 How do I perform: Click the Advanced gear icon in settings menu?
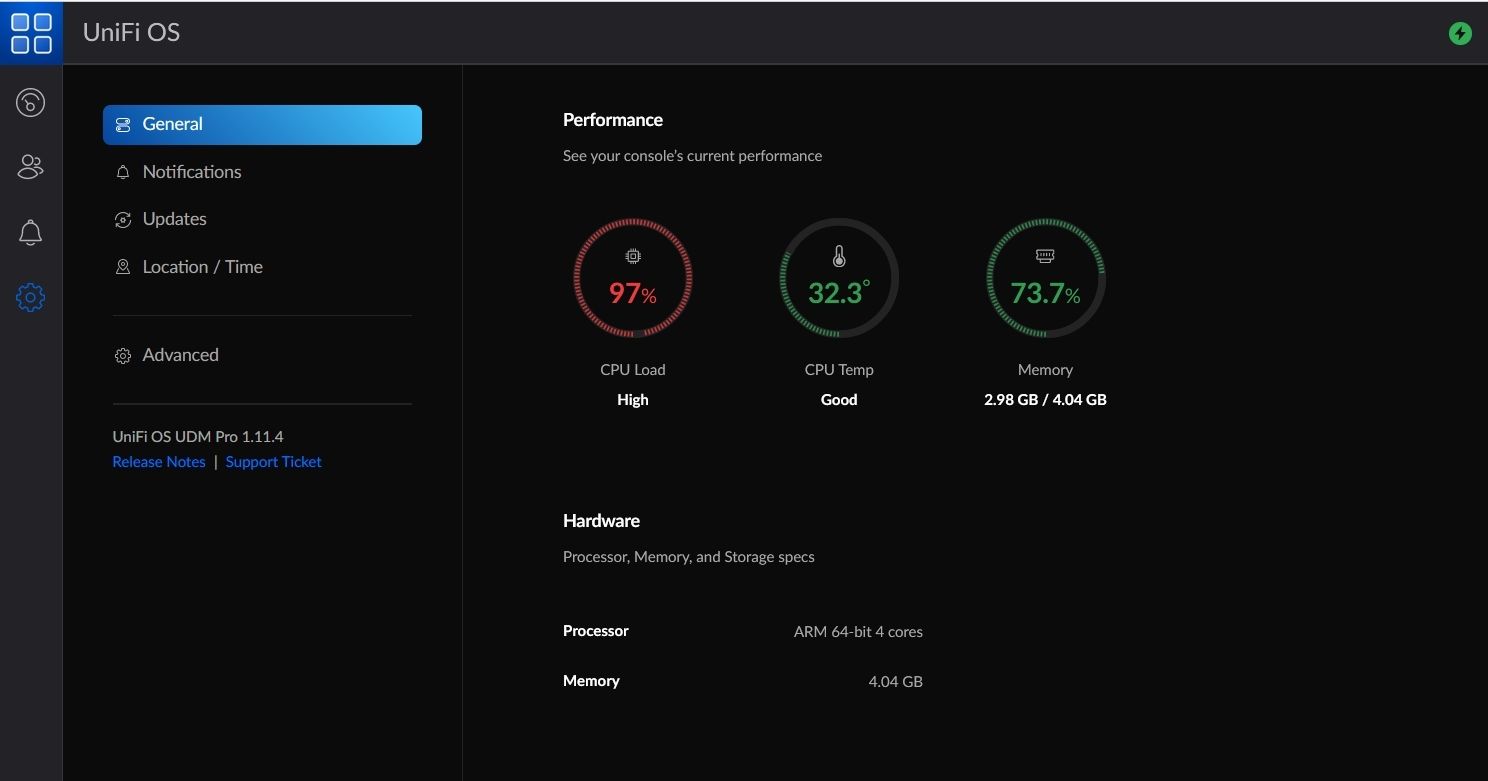pyautogui.click(x=123, y=356)
